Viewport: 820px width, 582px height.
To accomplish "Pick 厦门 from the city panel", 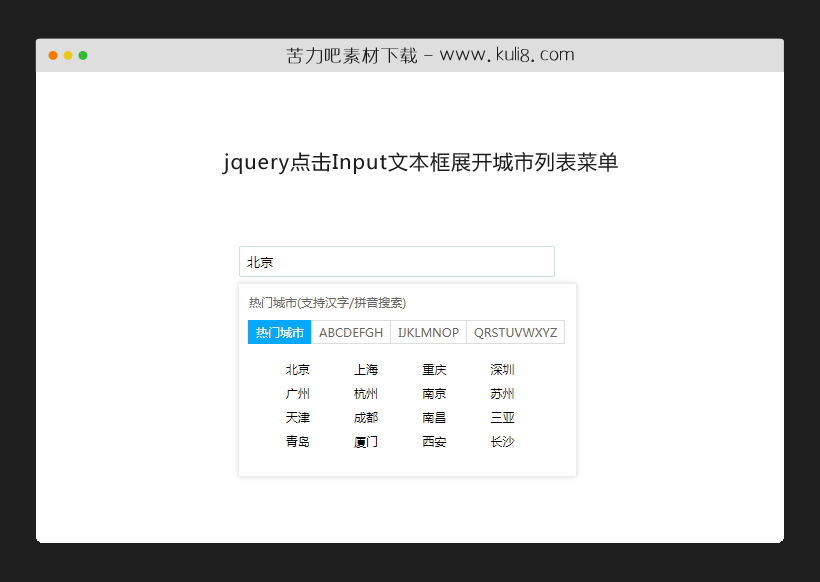I will pos(365,441).
